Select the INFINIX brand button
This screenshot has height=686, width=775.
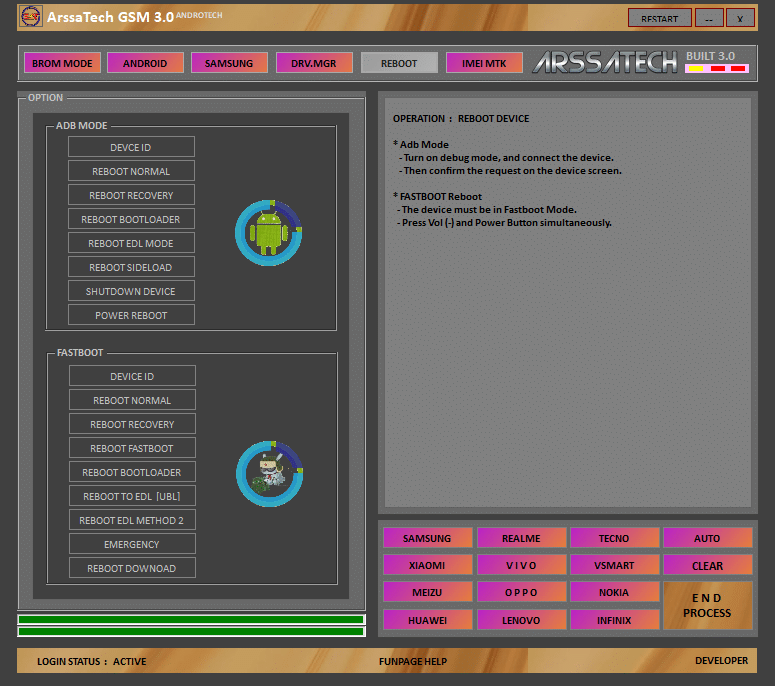614,619
